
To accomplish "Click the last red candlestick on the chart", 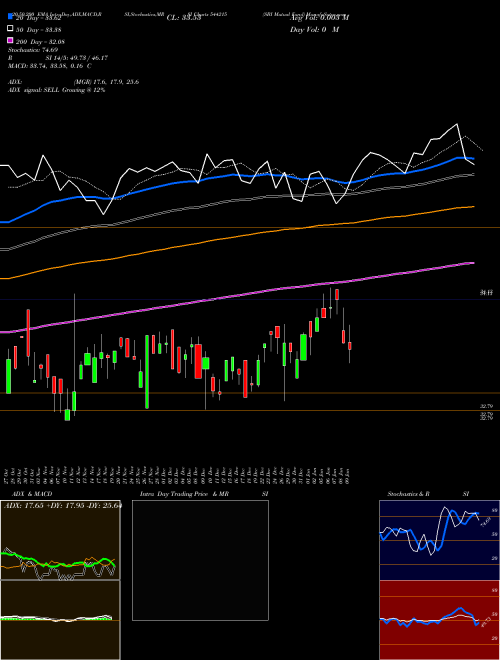I will point(349,346).
